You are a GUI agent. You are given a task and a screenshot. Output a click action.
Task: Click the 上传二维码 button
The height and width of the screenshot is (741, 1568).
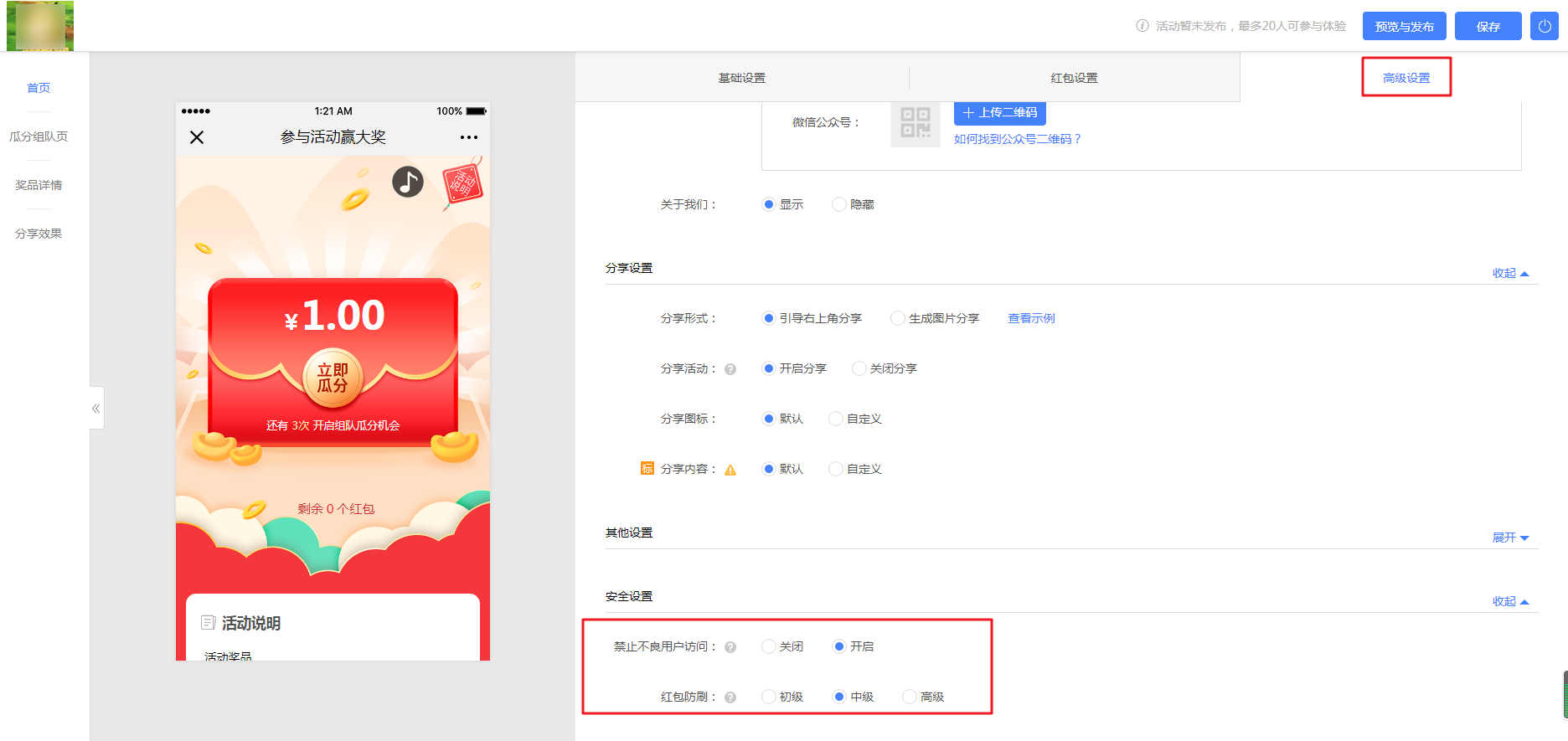1000,112
